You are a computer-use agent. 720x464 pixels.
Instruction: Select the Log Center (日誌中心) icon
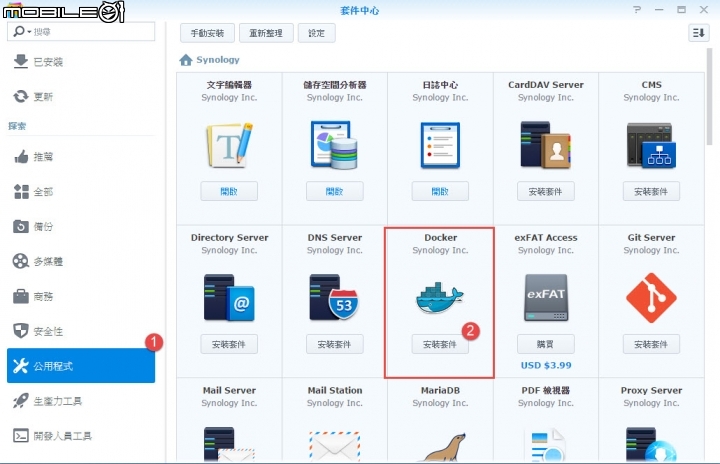click(440, 145)
